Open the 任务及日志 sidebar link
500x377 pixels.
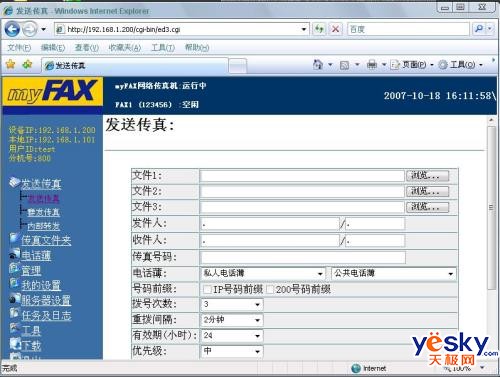[x=46, y=315]
